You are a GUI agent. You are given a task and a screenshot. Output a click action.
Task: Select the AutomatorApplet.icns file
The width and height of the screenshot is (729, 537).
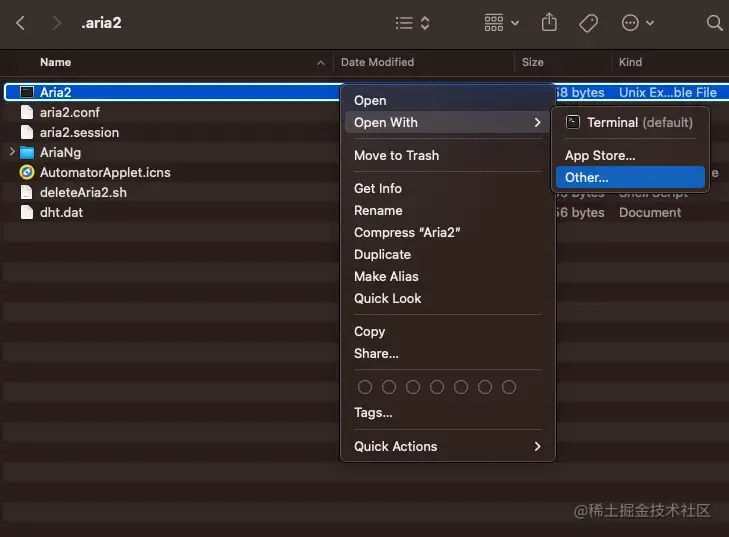[x=105, y=172]
